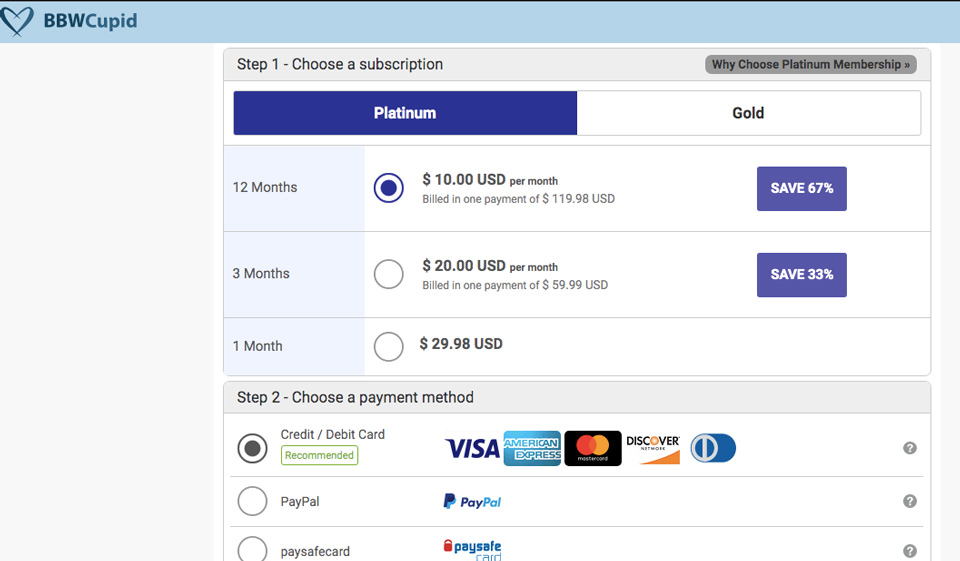The height and width of the screenshot is (561, 960).
Task: Click the SAVE 67% badge
Action: click(x=801, y=188)
